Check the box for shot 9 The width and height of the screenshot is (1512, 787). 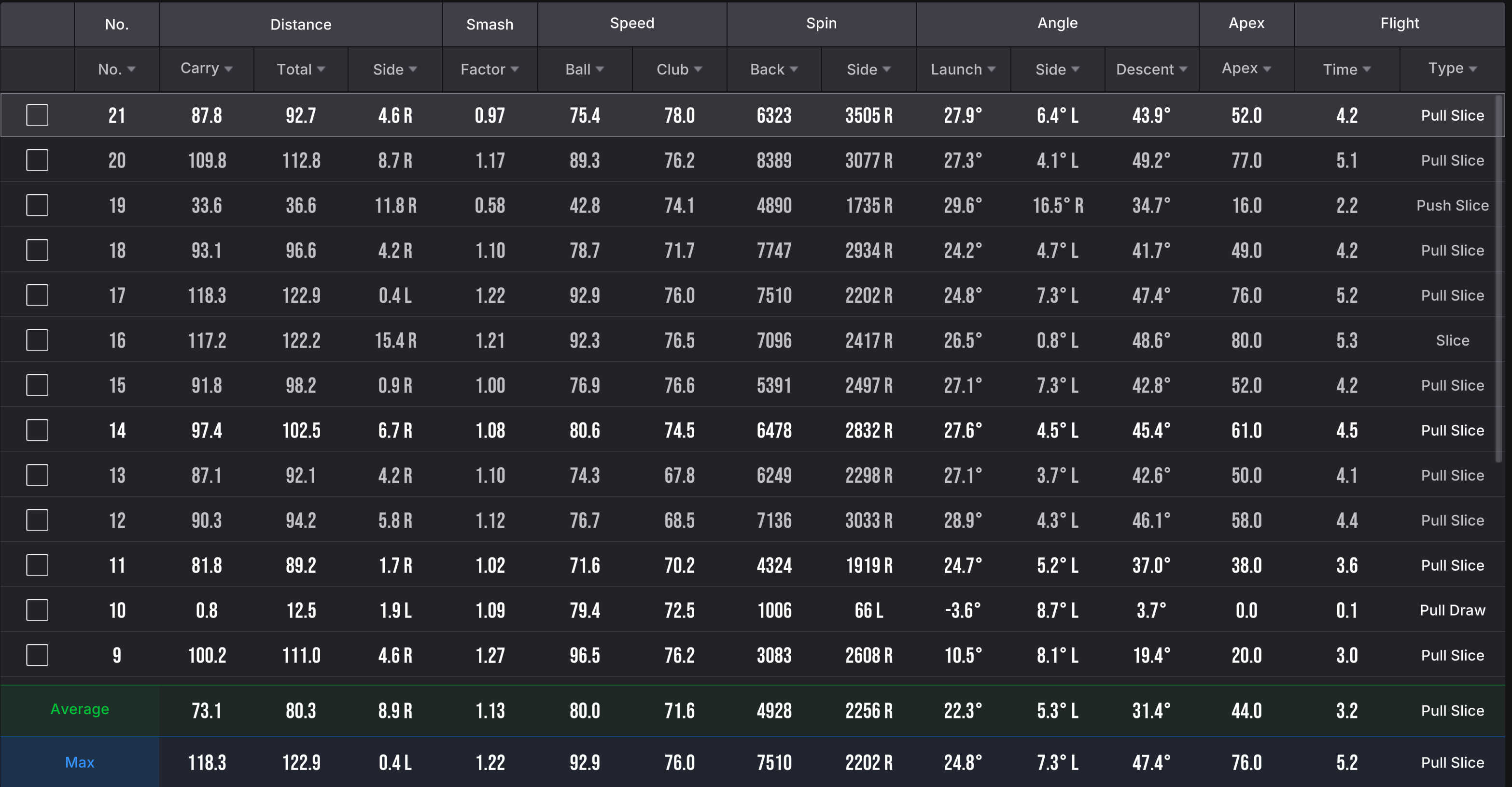coord(37,655)
